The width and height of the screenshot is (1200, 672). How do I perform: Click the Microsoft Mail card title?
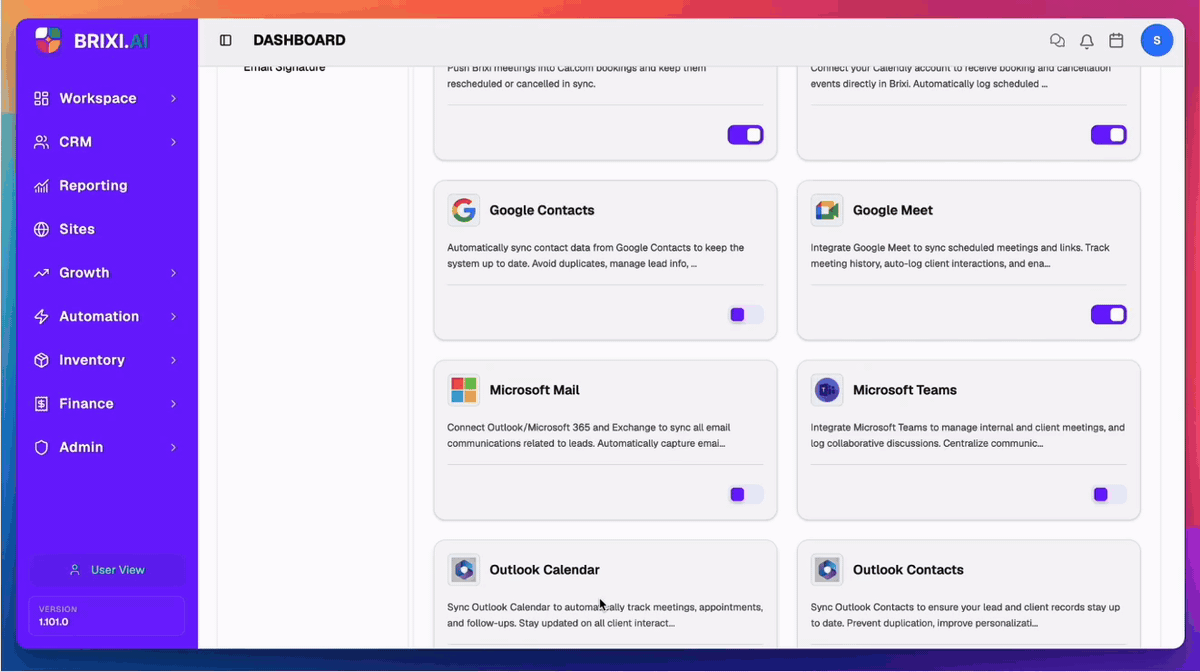534,390
